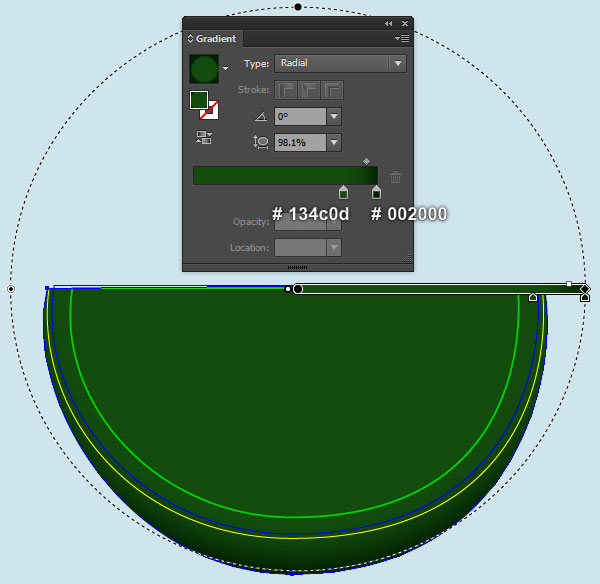The height and width of the screenshot is (584, 600).
Task: Click the gradient annotator end diamond
Action: point(585,289)
